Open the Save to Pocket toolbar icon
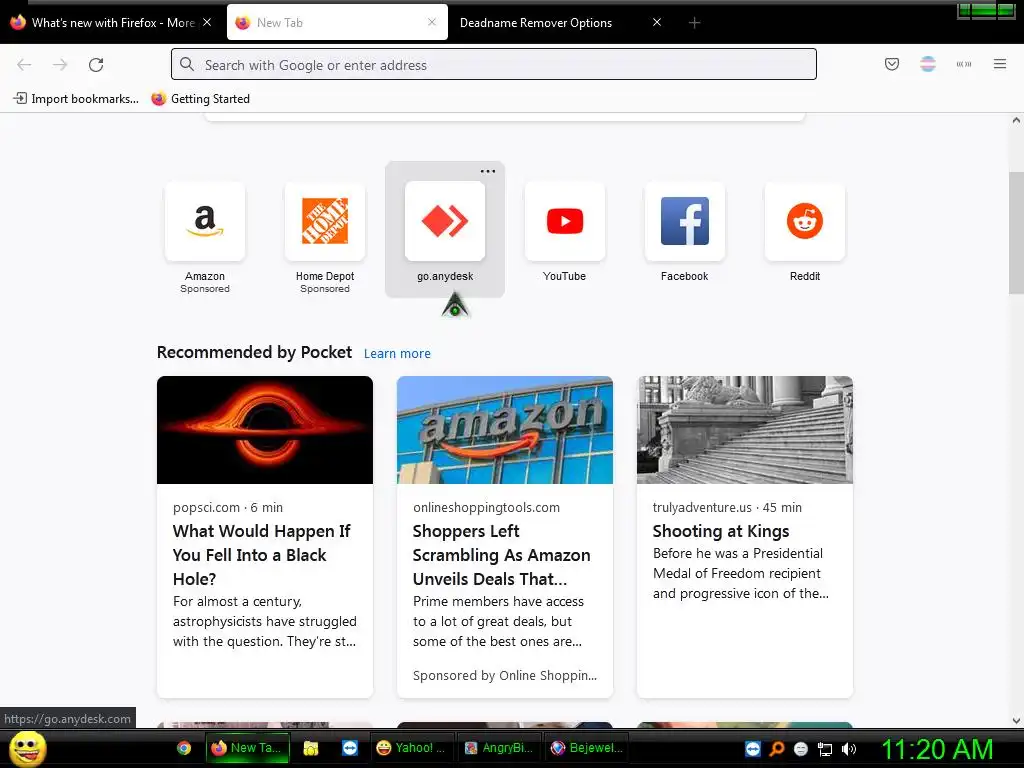Image resolution: width=1024 pixels, height=768 pixels. pyautogui.click(x=891, y=64)
